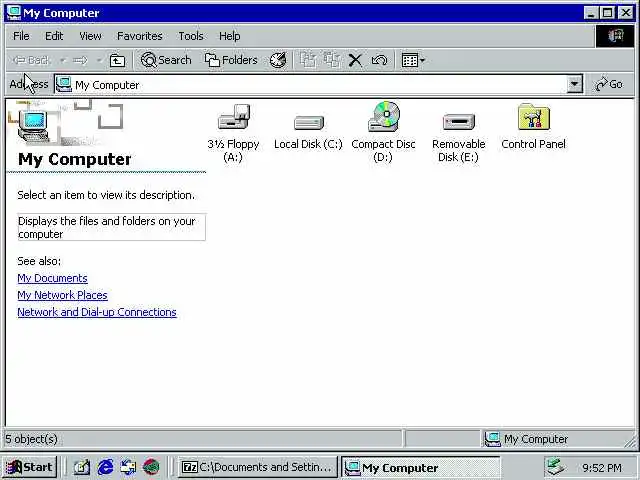640x480 pixels.
Task: Open the File menu
Action: click(21, 36)
